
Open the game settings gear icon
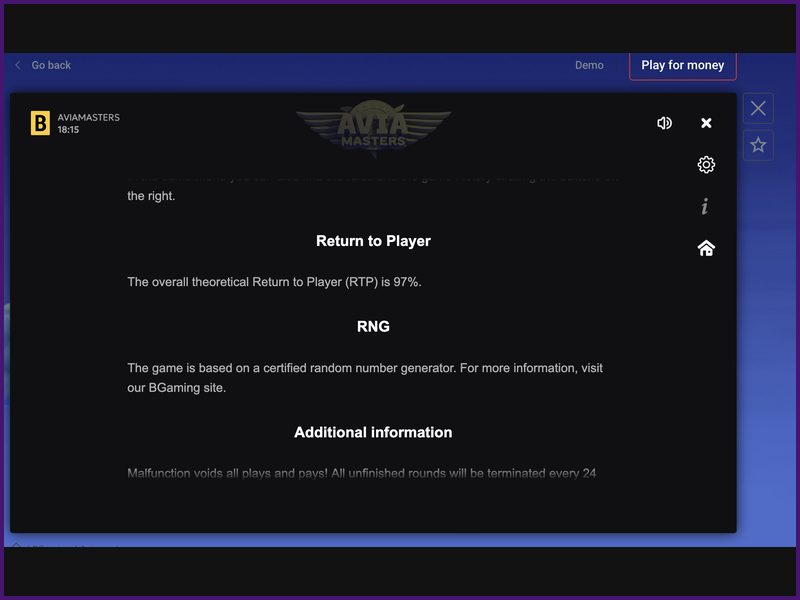click(x=705, y=165)
